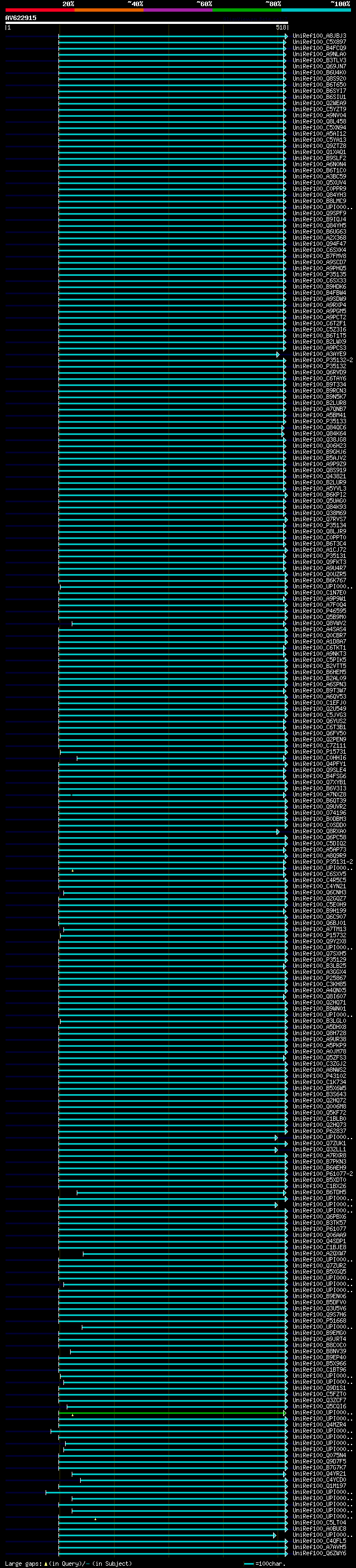Select the label UniRef100_B8LMC9
356x1568 pixels.
pyautogui.click(x=319, y=201)
